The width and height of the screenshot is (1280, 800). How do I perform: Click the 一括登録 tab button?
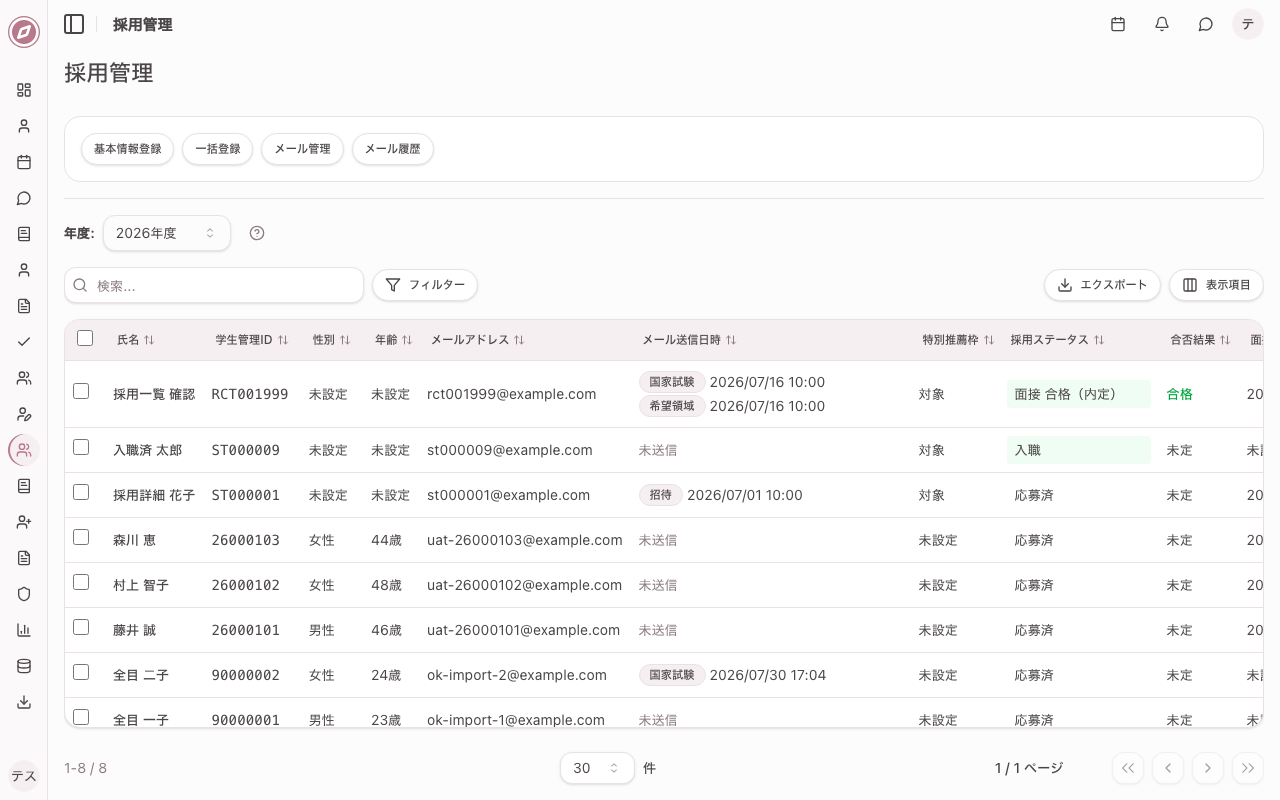tap(217, 149)
